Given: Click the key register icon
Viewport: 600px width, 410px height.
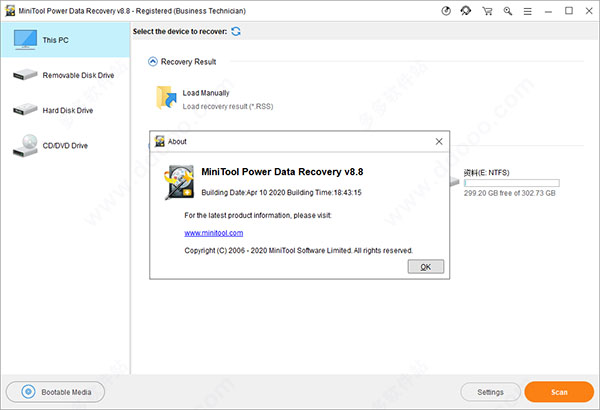Looking at the screenshot, I should [508, 11].
